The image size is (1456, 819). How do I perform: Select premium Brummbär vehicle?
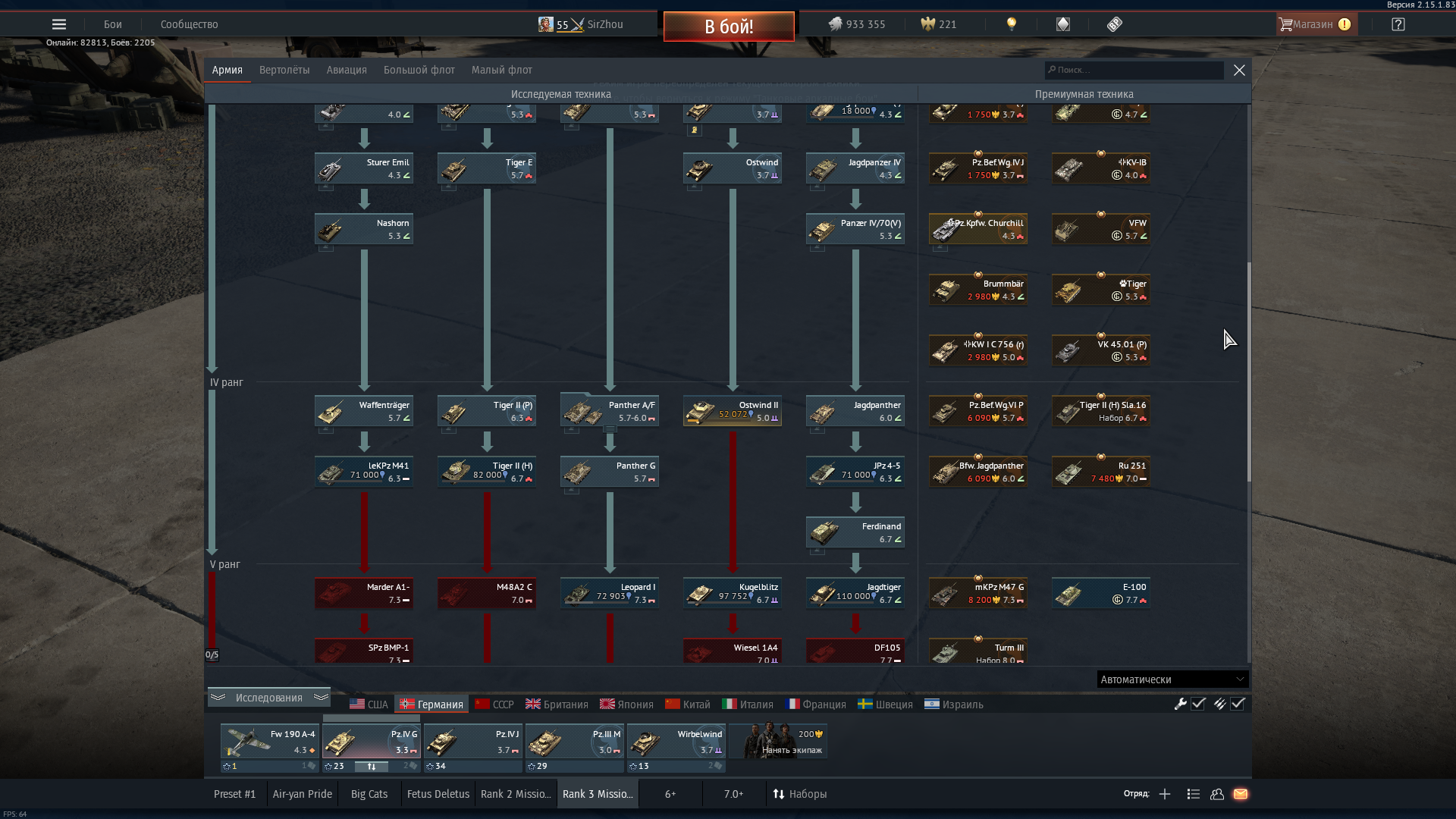[978, 290]
